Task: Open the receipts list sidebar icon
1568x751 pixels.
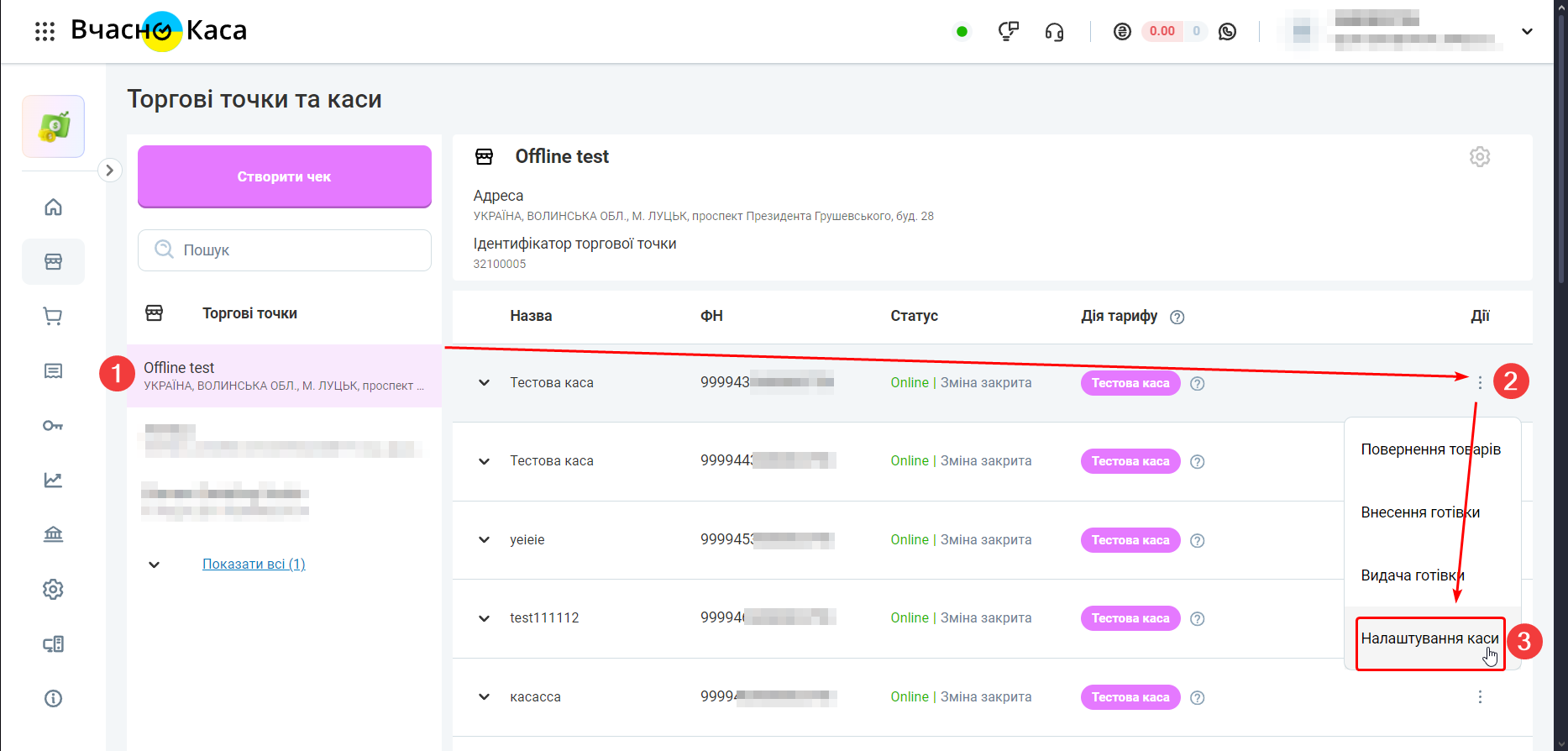Action: tap(53, 370)
